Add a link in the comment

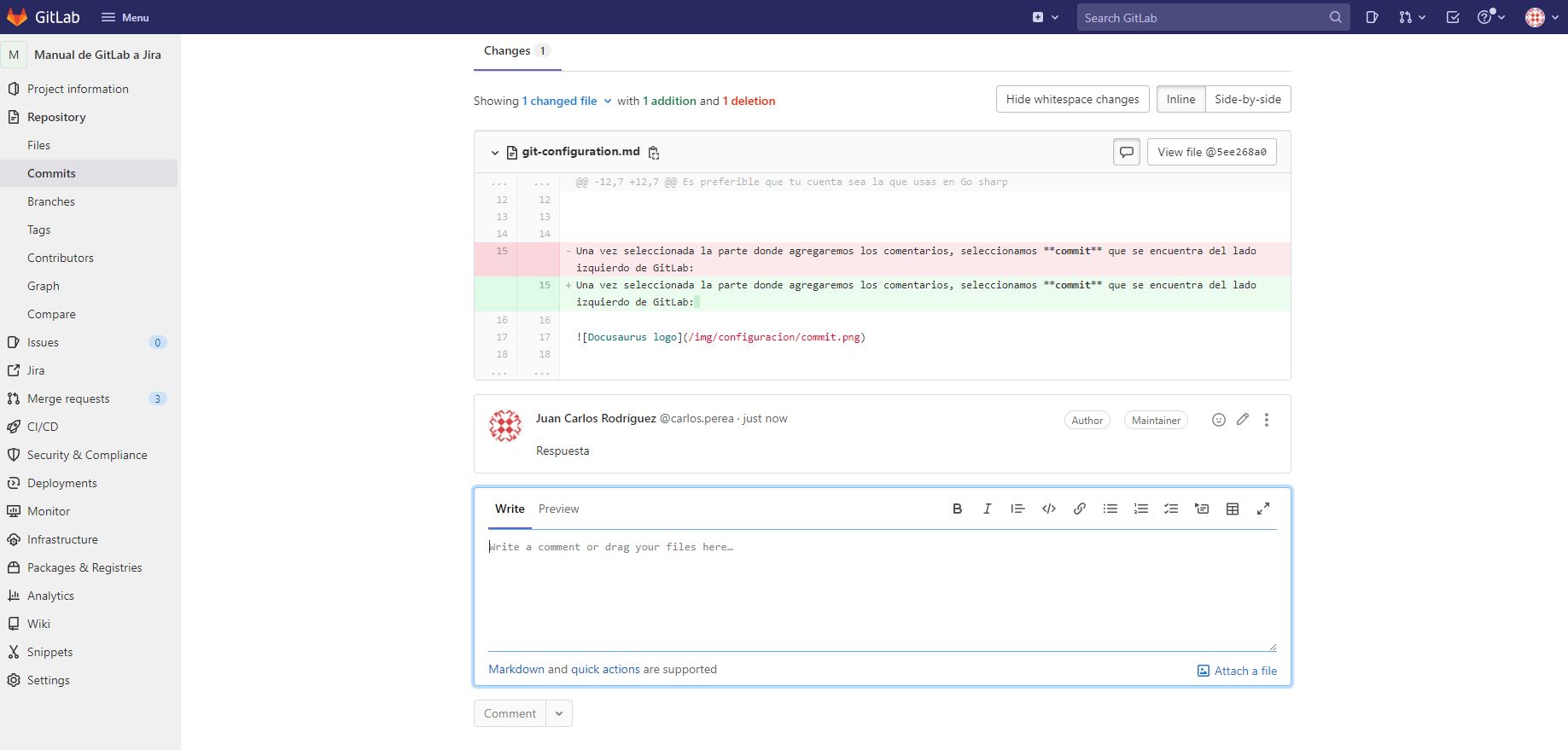[1080, 509]
